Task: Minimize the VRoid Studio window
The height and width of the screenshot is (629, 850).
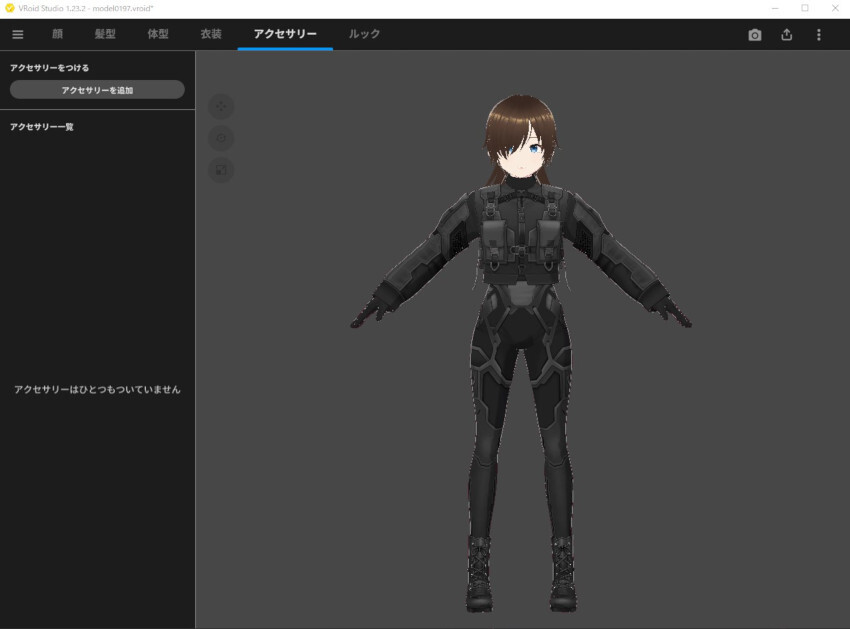Action: [773, 8]
